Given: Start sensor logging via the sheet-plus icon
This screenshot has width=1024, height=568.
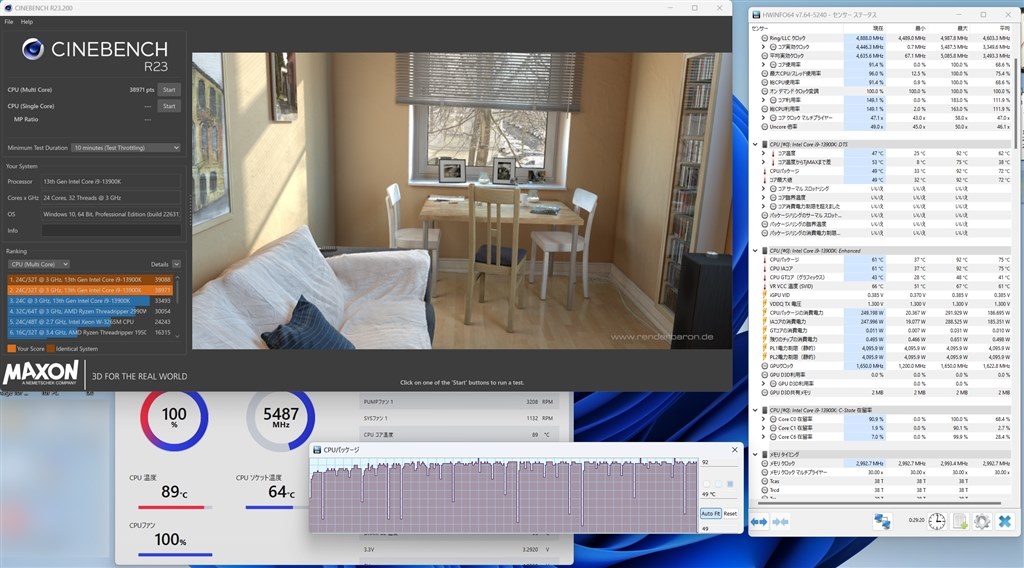Looking at the screenshot, I should pyautogui.click(x=959, y=521).
